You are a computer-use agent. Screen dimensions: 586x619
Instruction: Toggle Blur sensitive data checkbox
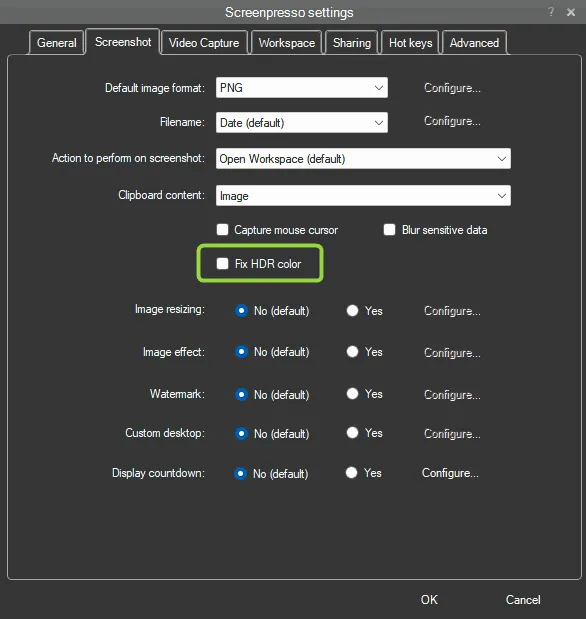pyautogui.click(x=389, y=230)
